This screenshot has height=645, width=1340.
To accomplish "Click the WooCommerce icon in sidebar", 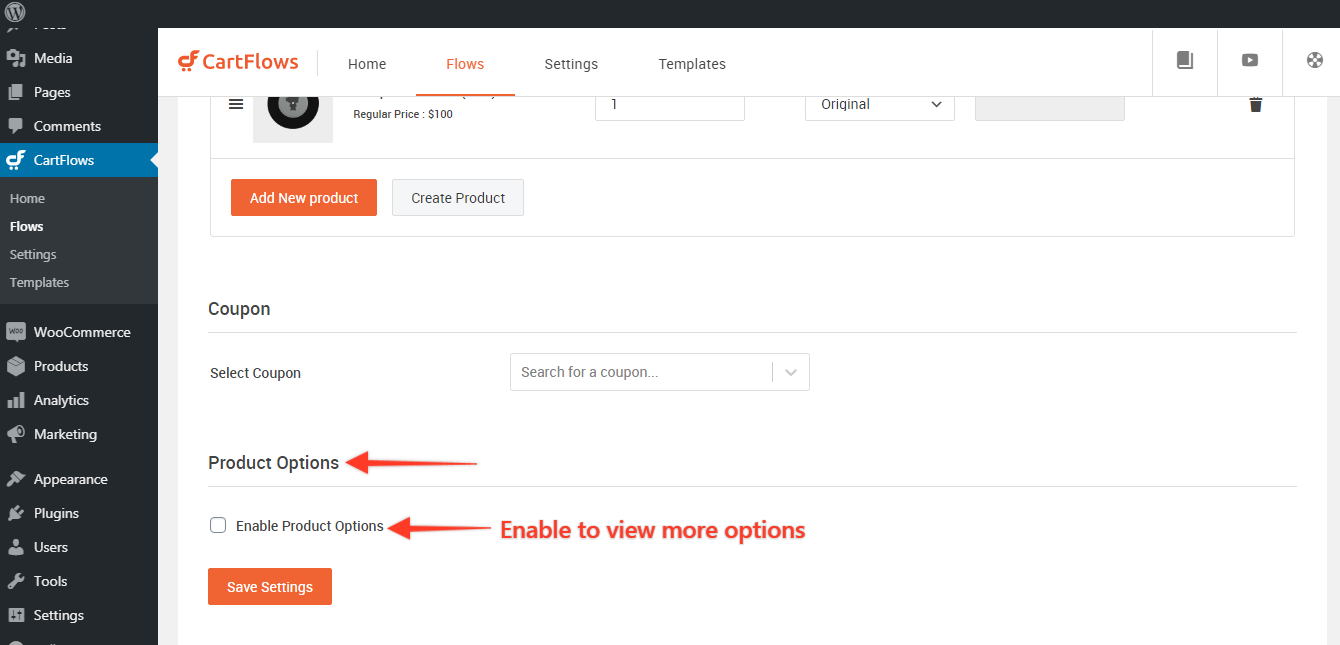I will pos(16,332).
